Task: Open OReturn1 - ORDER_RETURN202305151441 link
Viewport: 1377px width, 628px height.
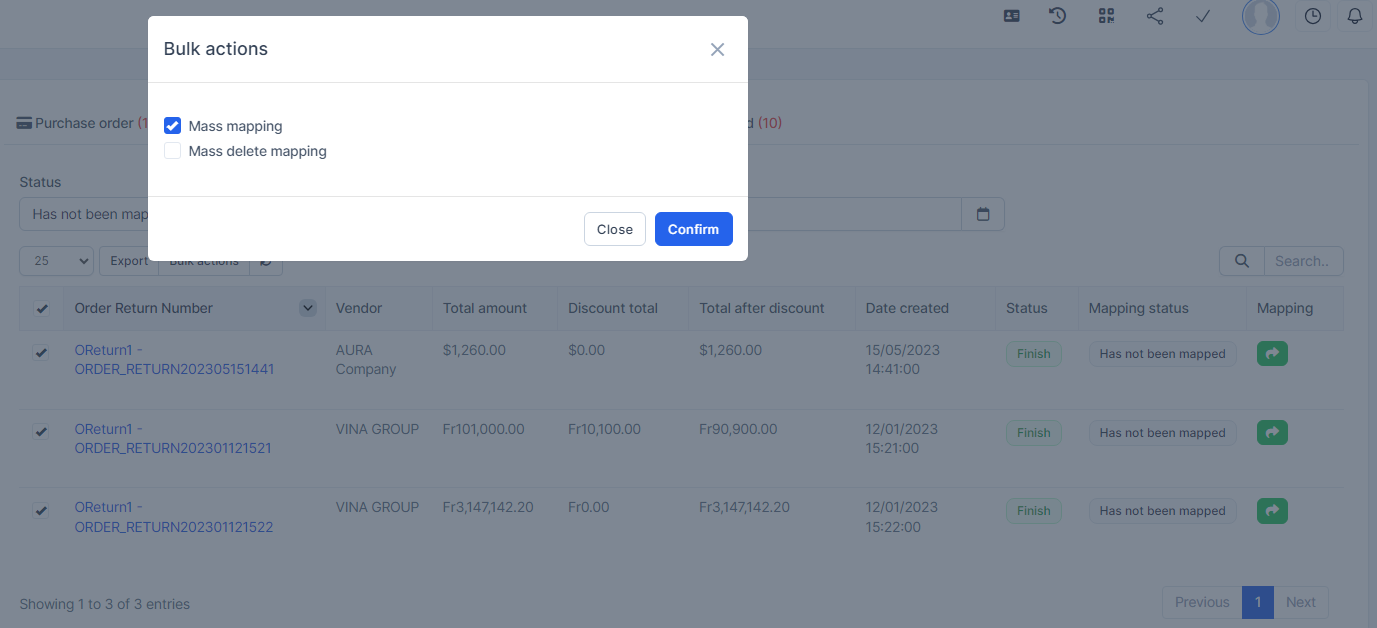Action: [174, 360]
